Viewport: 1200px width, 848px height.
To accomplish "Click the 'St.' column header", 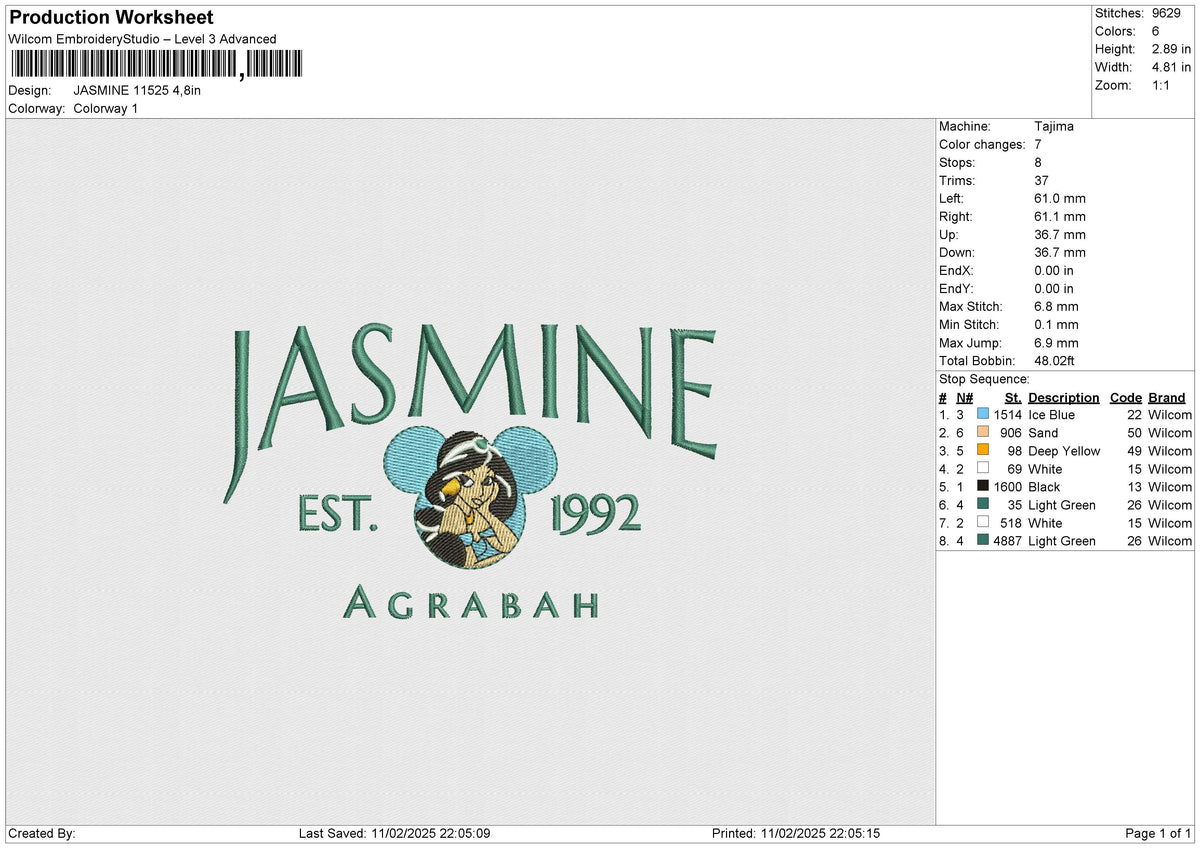I will [1013, 398].
